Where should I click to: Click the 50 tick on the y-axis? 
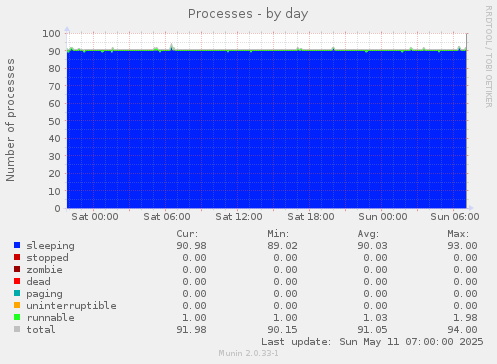[54, 121]
